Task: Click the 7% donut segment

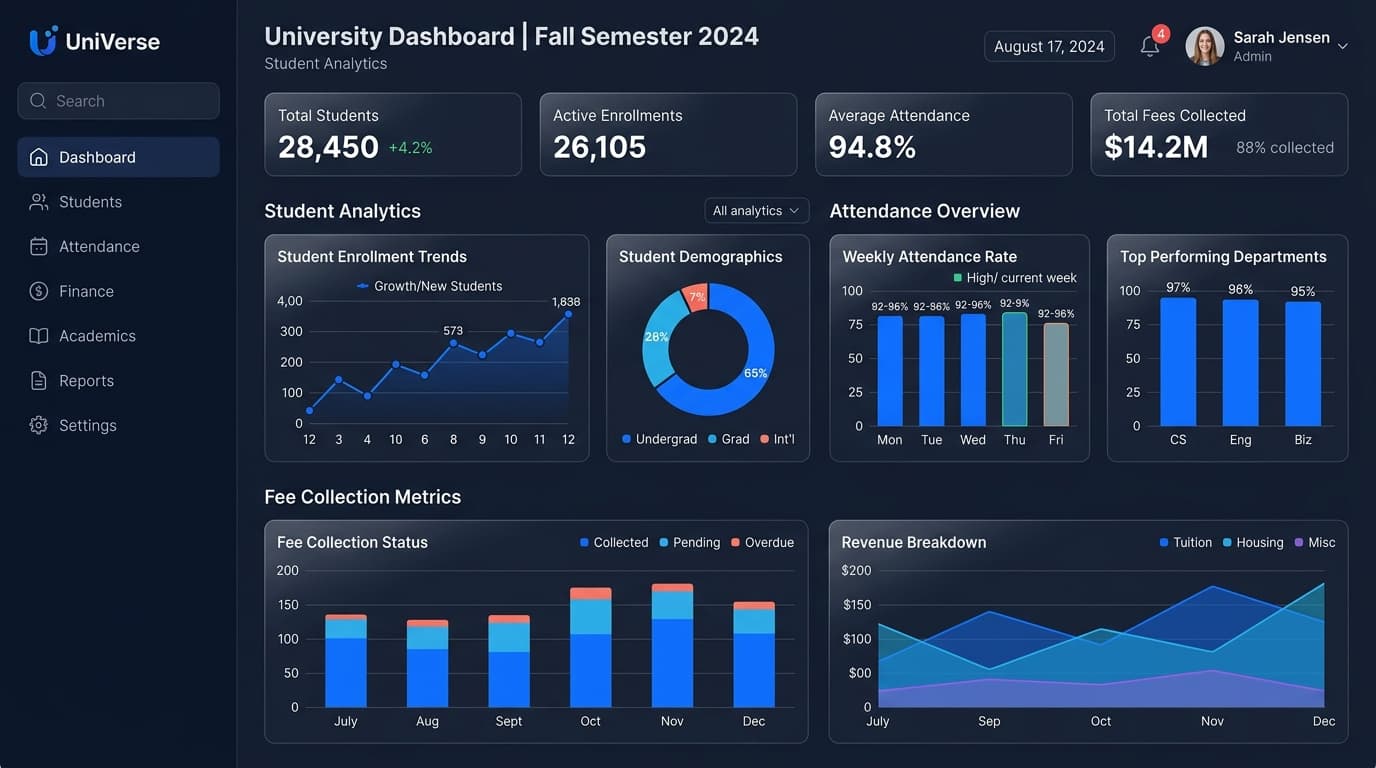Action: pyautogui.click(x=696, y=296)
